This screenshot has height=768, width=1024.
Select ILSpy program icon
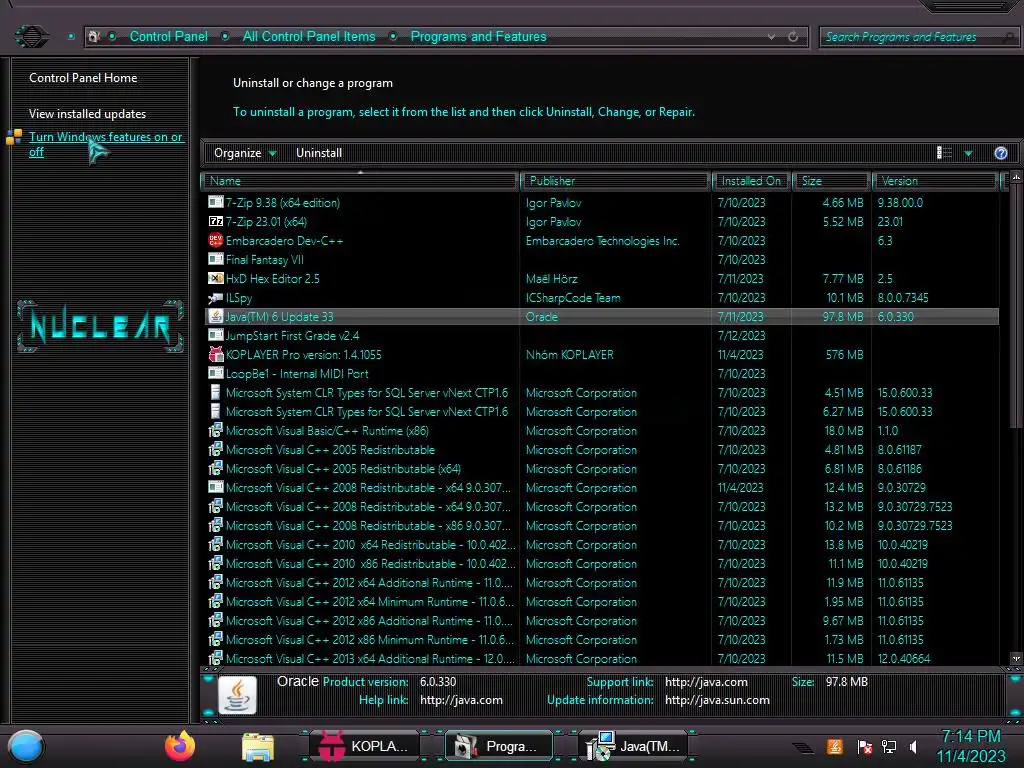click(216, 298)
